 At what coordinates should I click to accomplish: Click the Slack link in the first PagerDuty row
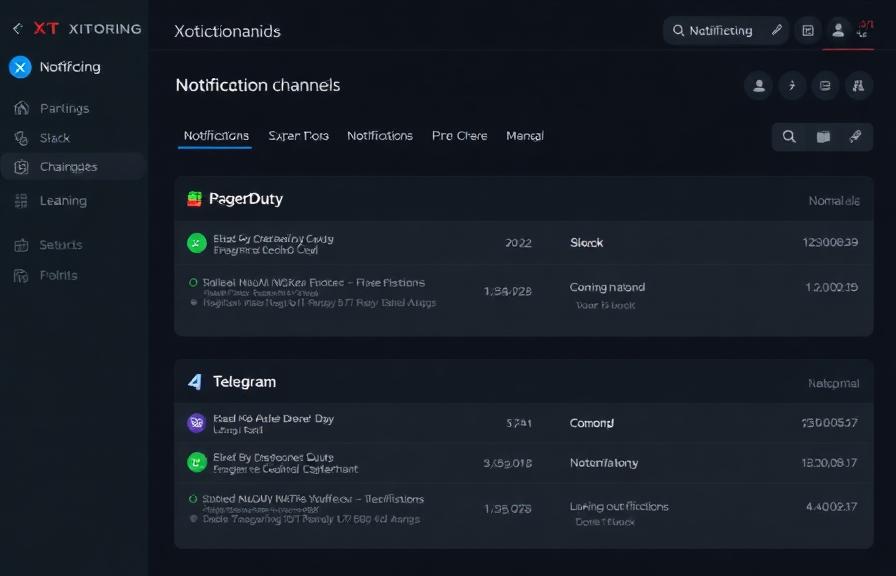point(586,242)
